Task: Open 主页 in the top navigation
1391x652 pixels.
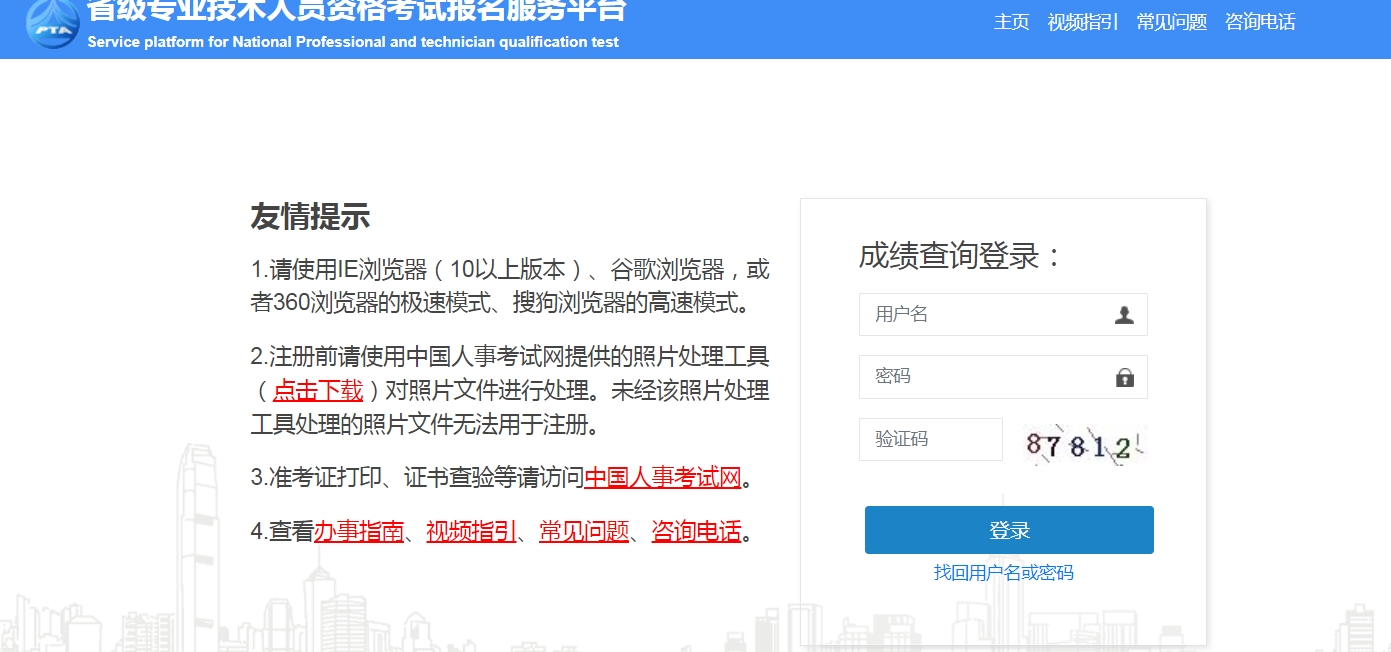Action: 1011,22
